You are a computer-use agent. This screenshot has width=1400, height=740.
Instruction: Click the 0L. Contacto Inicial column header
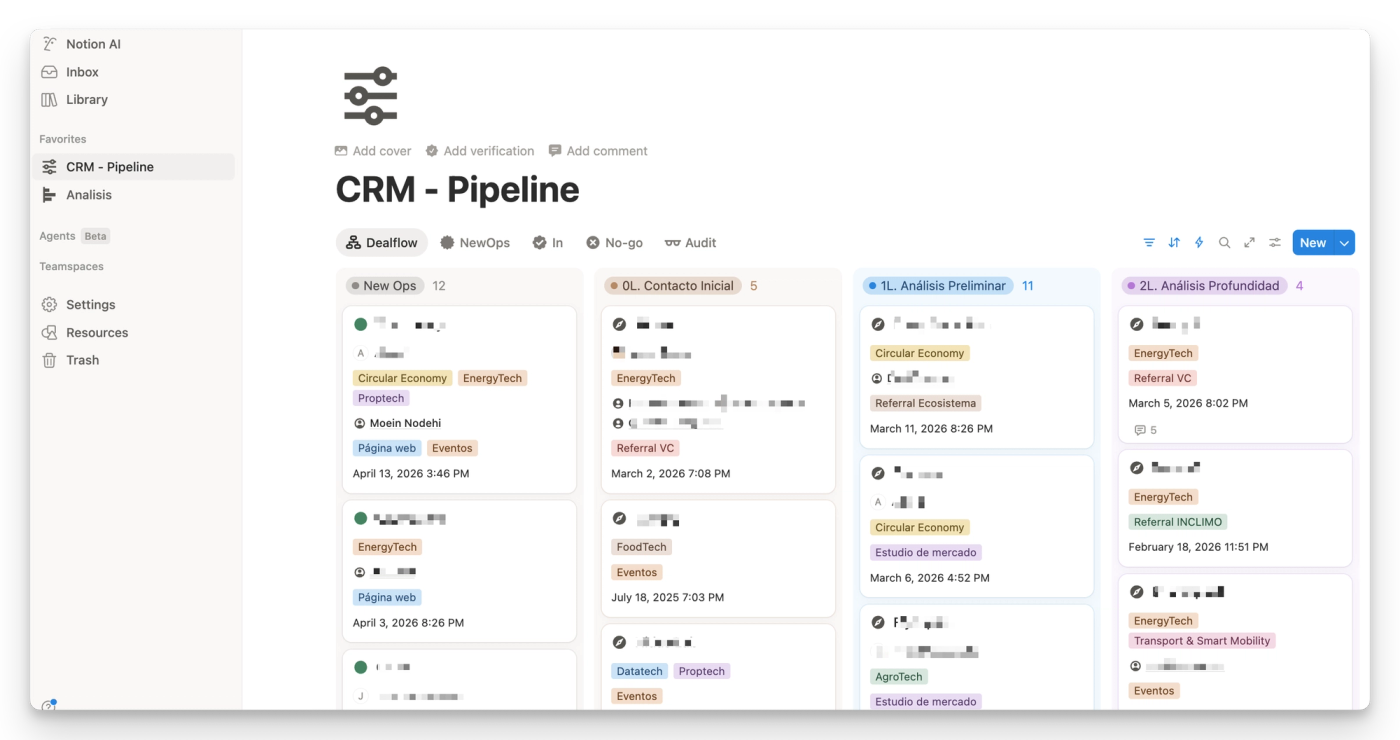673,286
